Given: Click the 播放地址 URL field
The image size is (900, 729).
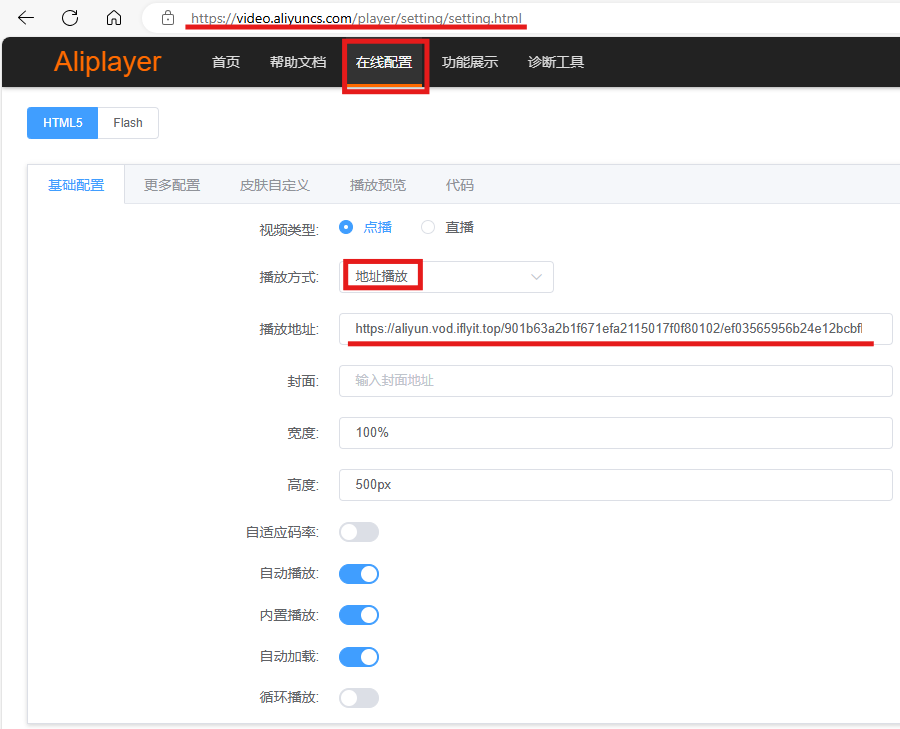Looking at the screenshot, I should coord(615,329).
